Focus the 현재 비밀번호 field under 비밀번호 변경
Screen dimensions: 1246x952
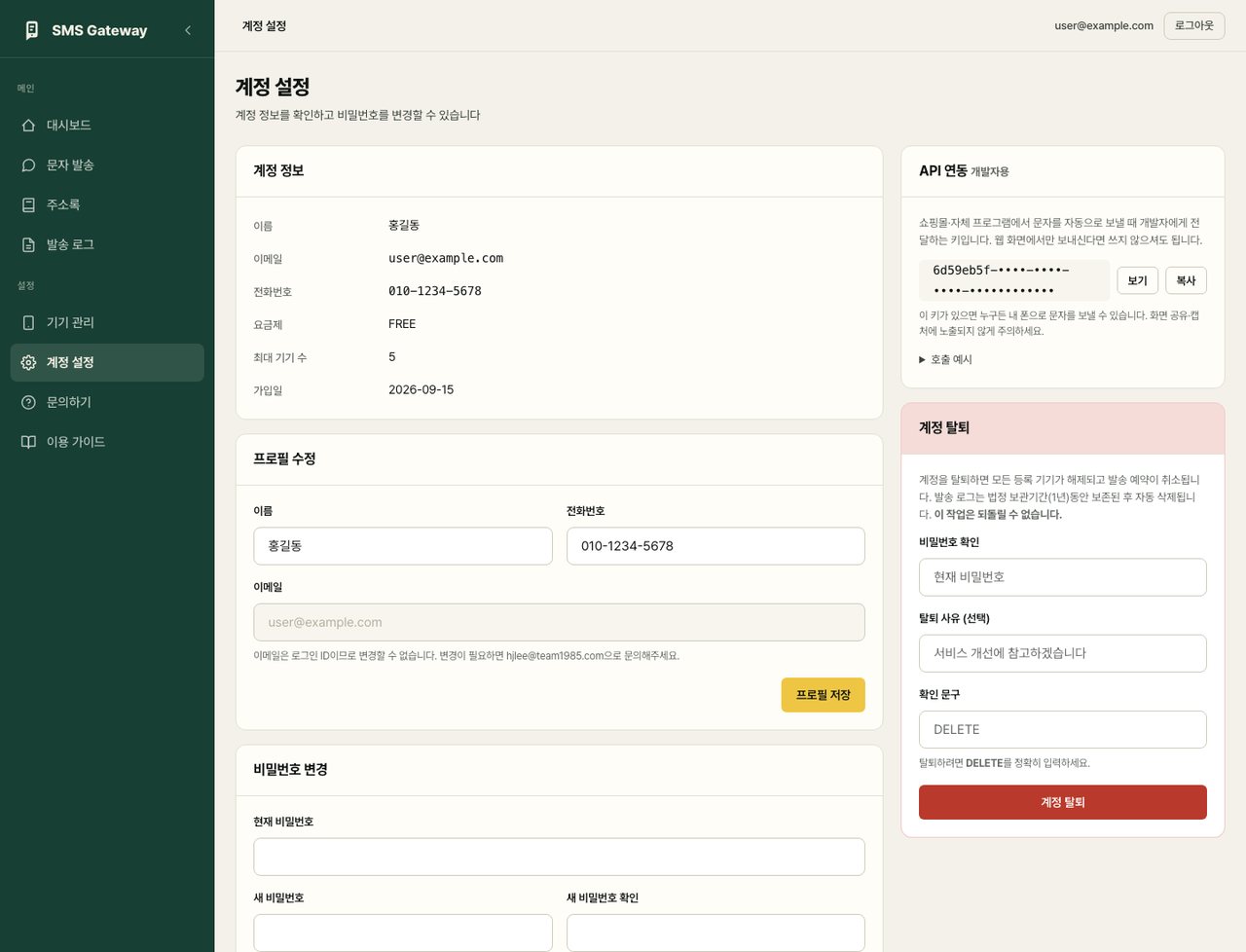pyautogui.click(x=559, y=857)
